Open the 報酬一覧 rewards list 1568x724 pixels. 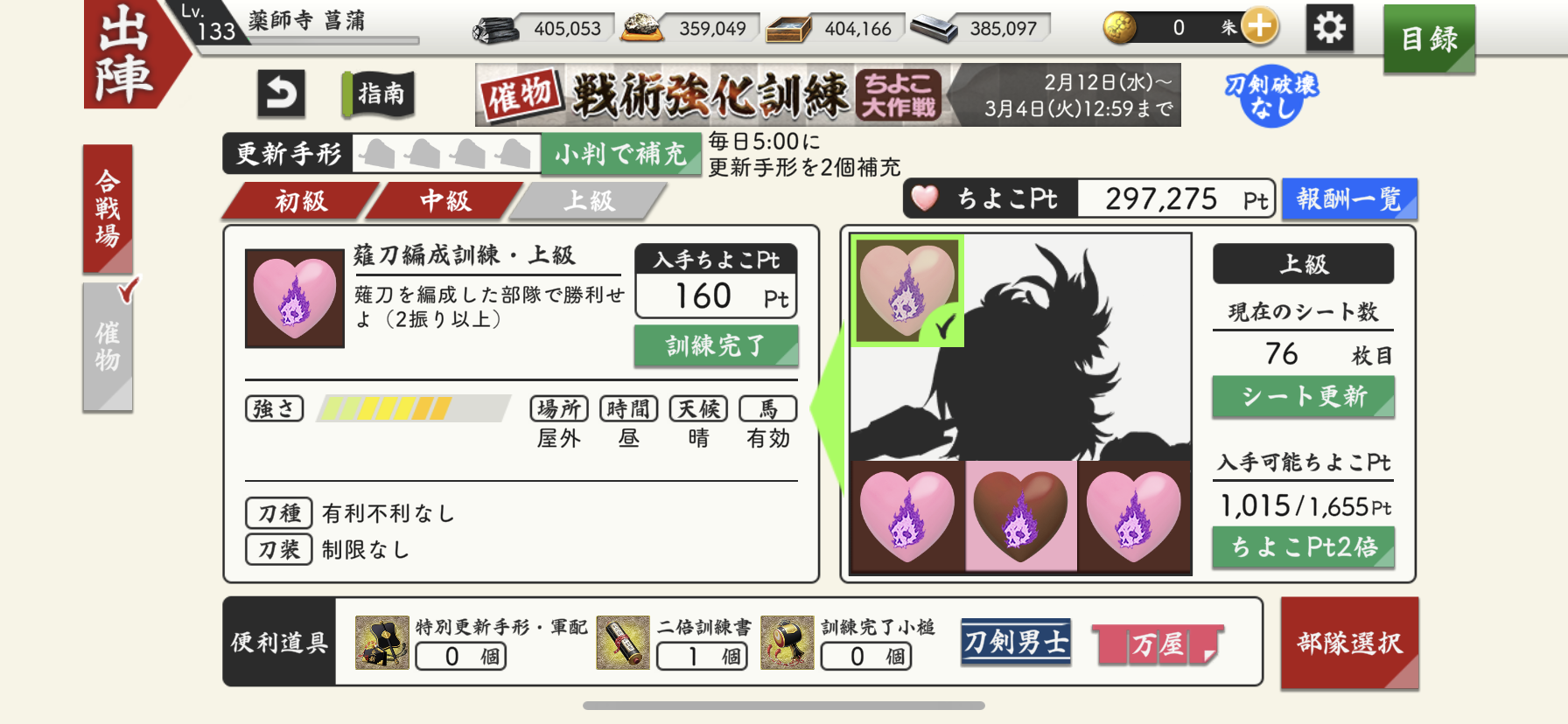(1349, 199)
